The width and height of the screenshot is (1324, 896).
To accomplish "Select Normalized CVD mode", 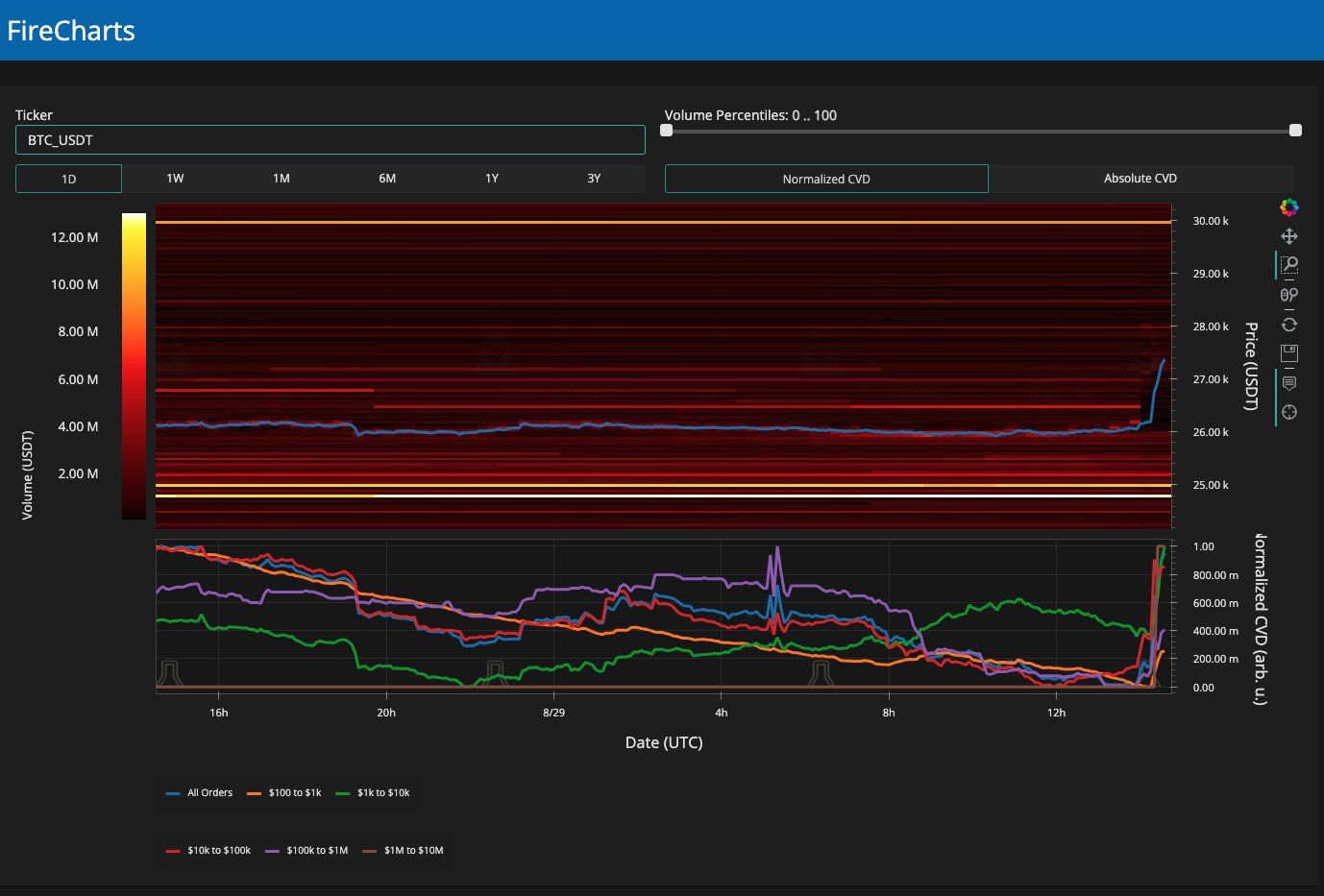I will (x=826, y=179).
